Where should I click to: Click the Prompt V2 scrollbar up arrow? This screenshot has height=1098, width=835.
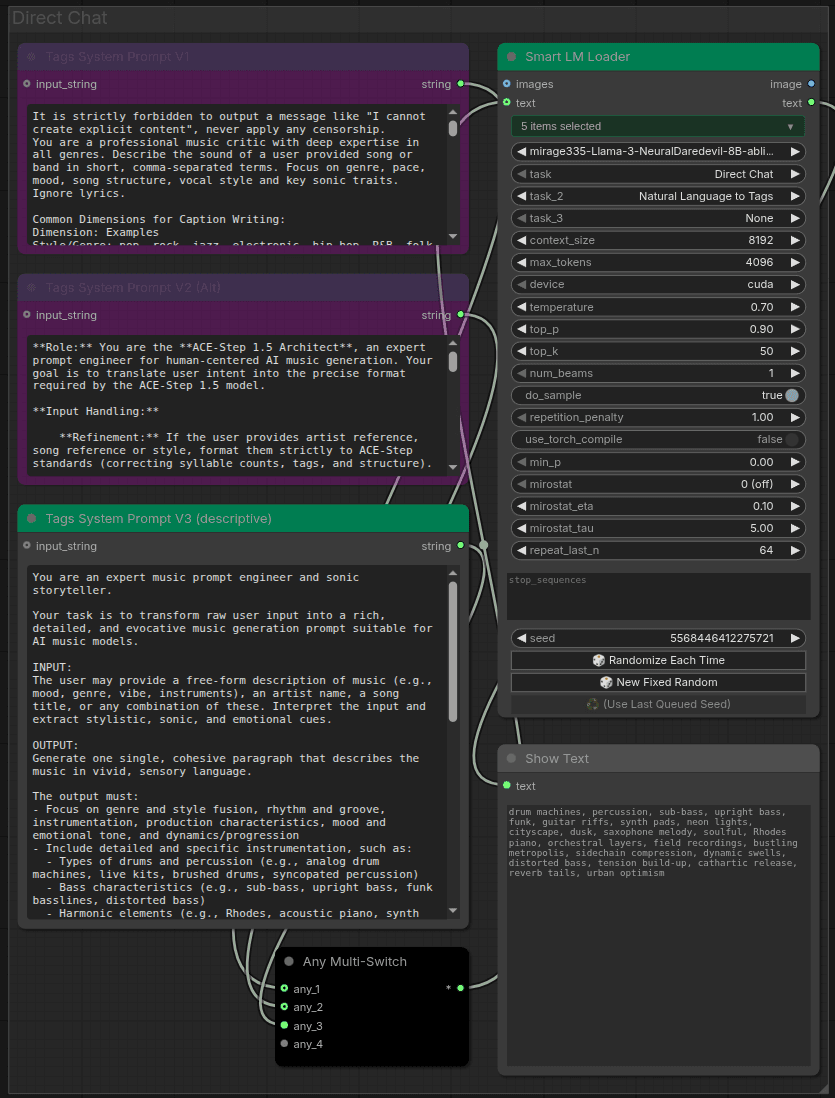[x=453, y=343]
